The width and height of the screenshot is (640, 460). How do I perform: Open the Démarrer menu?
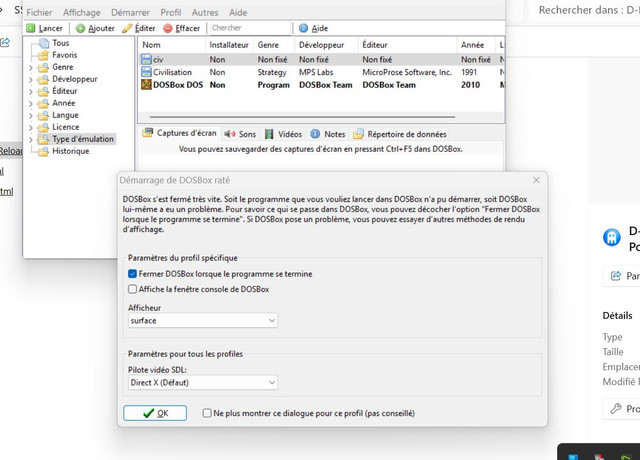coord(131,13)
